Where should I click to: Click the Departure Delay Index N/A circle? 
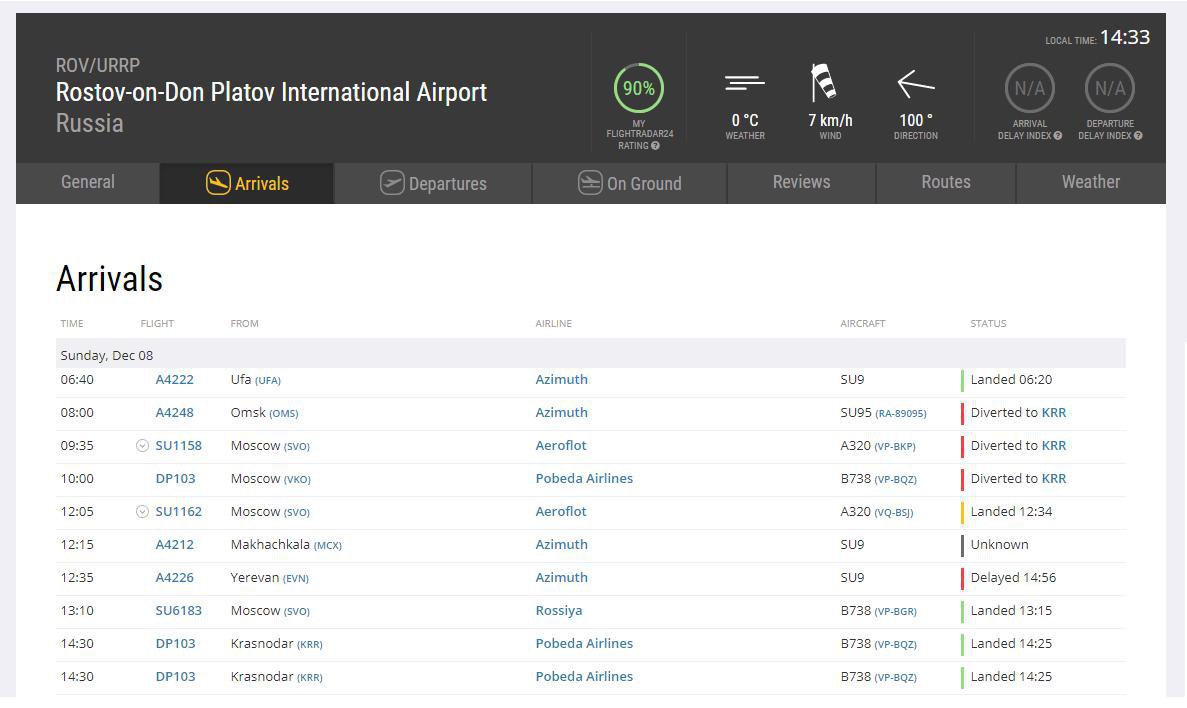click(1110, 89)
